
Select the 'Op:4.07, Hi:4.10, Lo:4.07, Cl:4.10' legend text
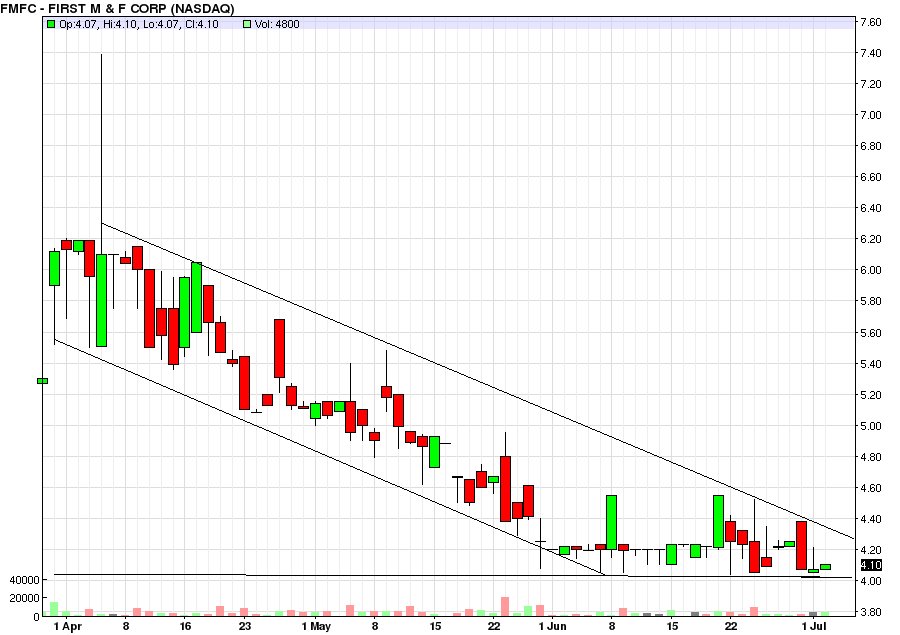(139, 24)
